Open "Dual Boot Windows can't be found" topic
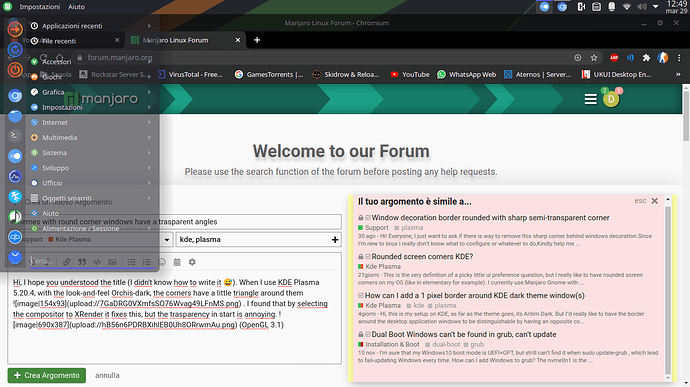Image resolution: width=690 pixels, height=387 pixels. point(464,334)
